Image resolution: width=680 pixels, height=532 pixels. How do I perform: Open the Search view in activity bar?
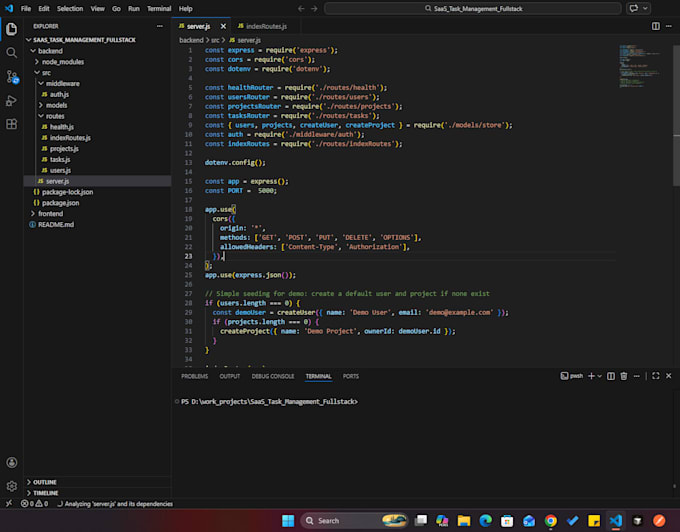click(12, 53)
